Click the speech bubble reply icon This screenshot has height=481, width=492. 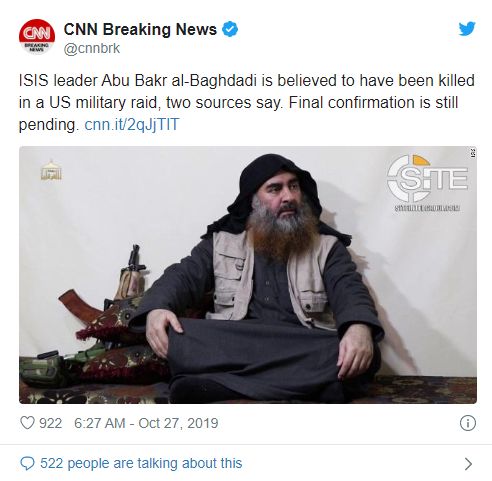tap(27, 463)
